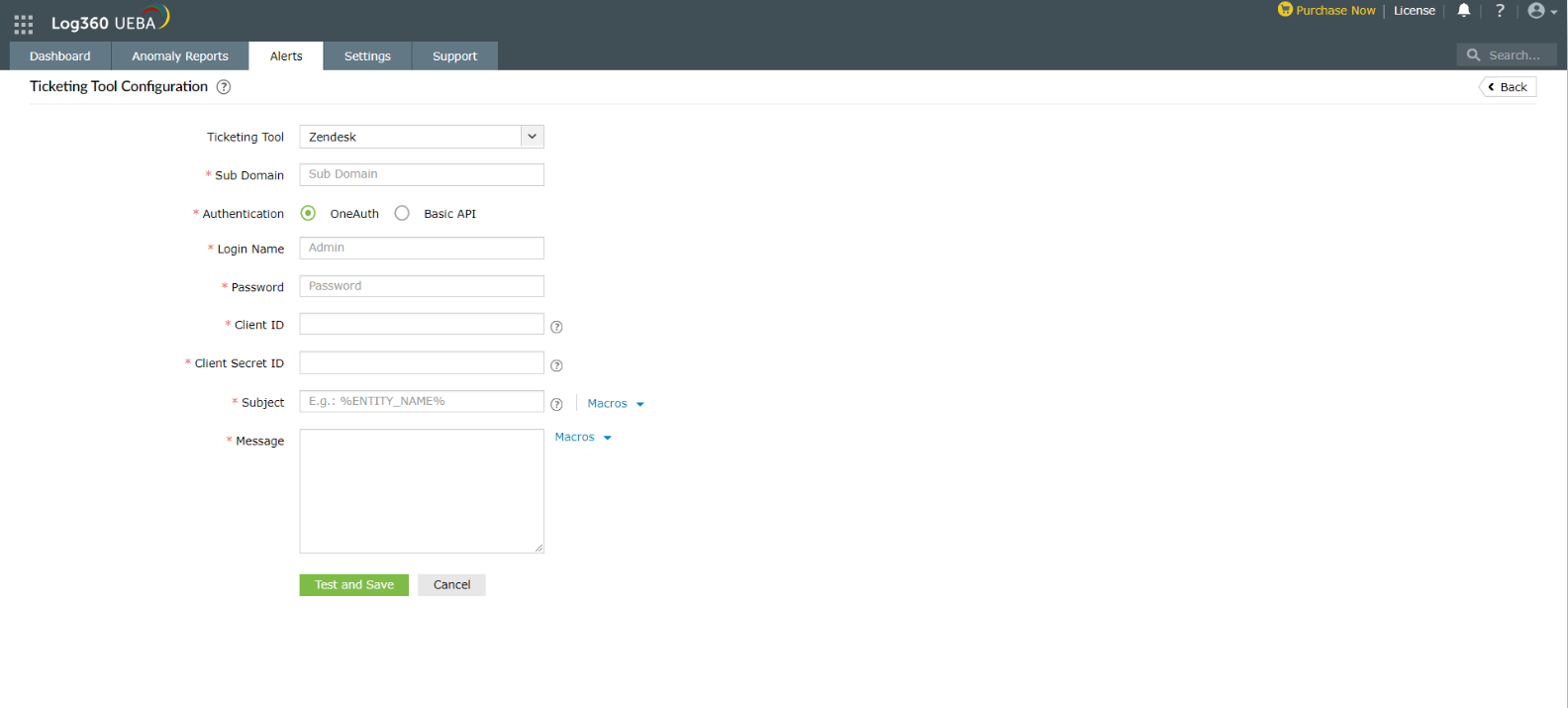Click the search magnifier icon
The width and height of the screenshot is (1568, 708).
[x=1473, y=55]
